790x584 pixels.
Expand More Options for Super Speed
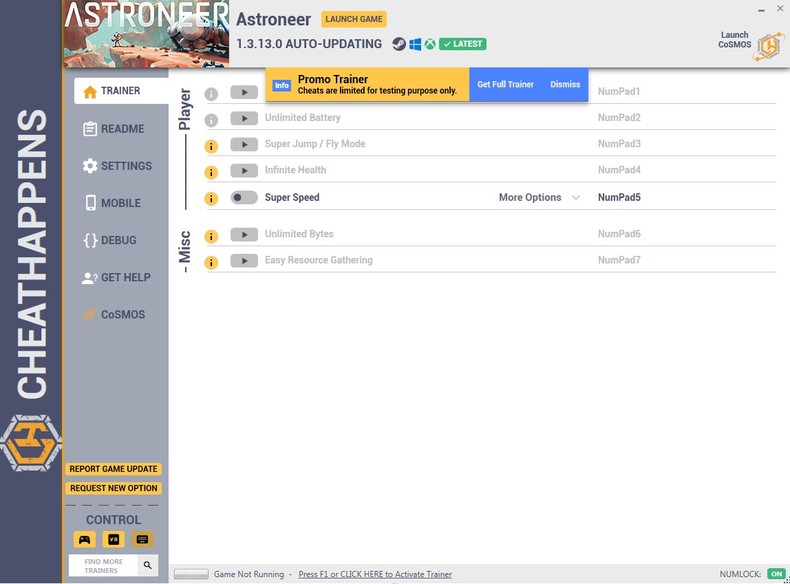[539, 198]
